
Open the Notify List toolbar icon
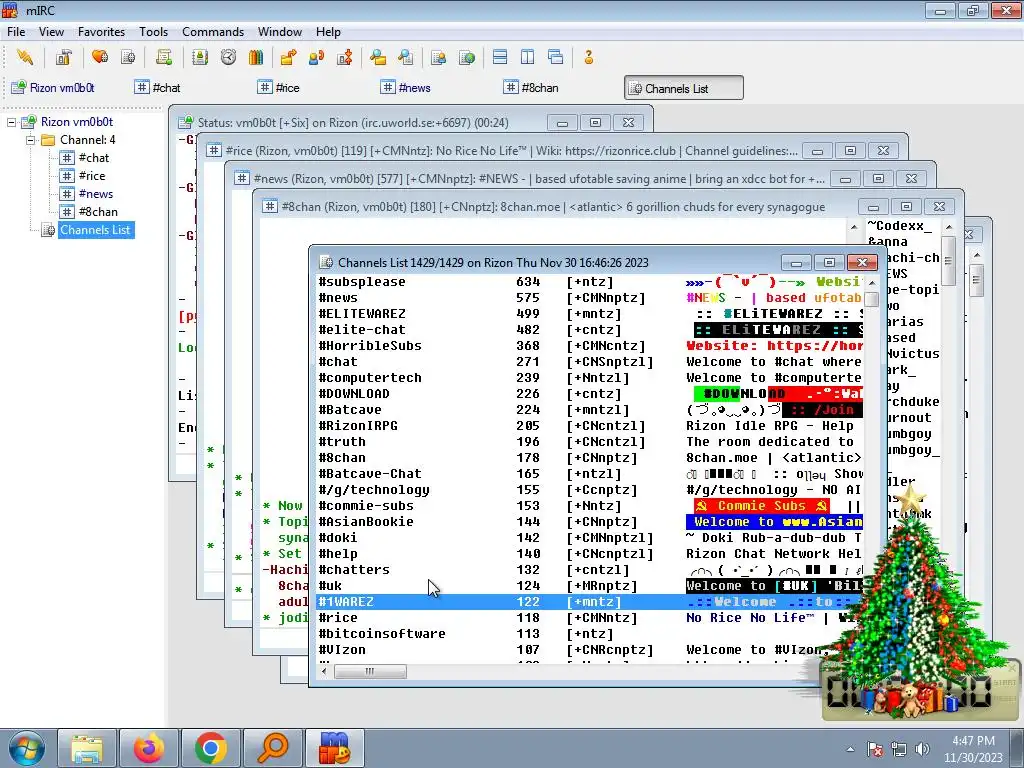pos(438,57)
